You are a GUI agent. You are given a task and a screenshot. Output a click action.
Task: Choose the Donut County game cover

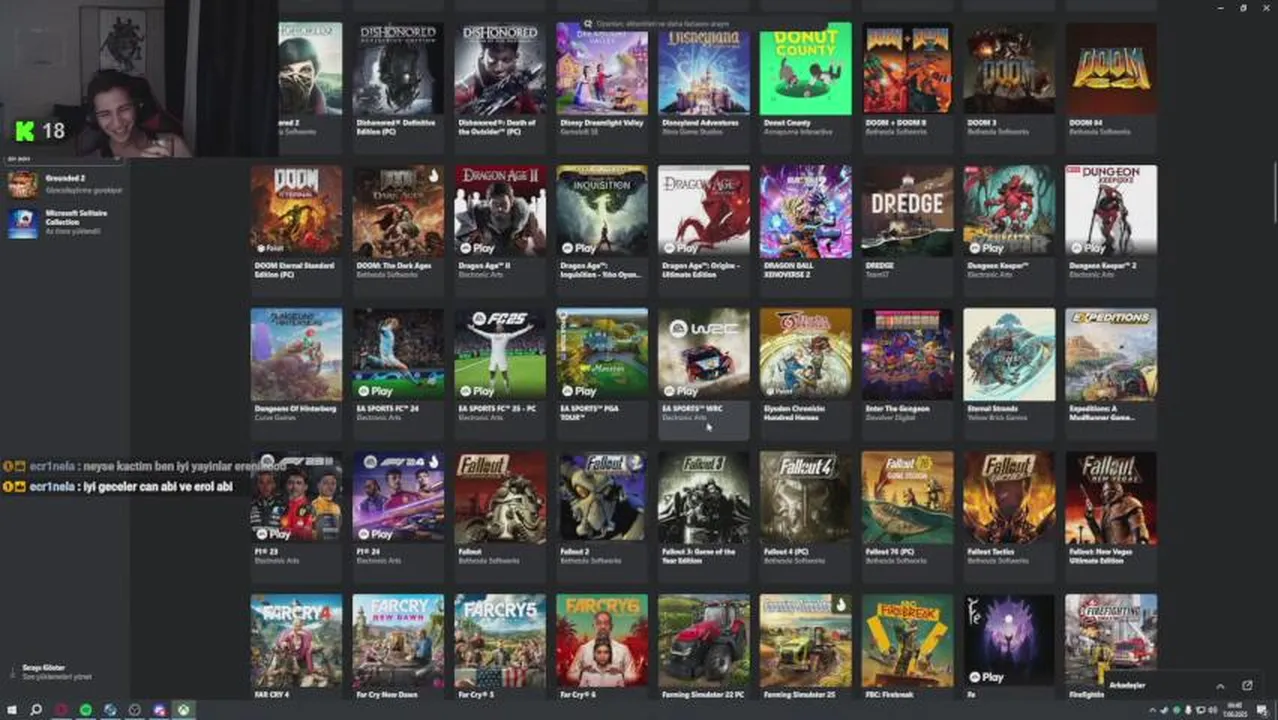tap(806, 68)
